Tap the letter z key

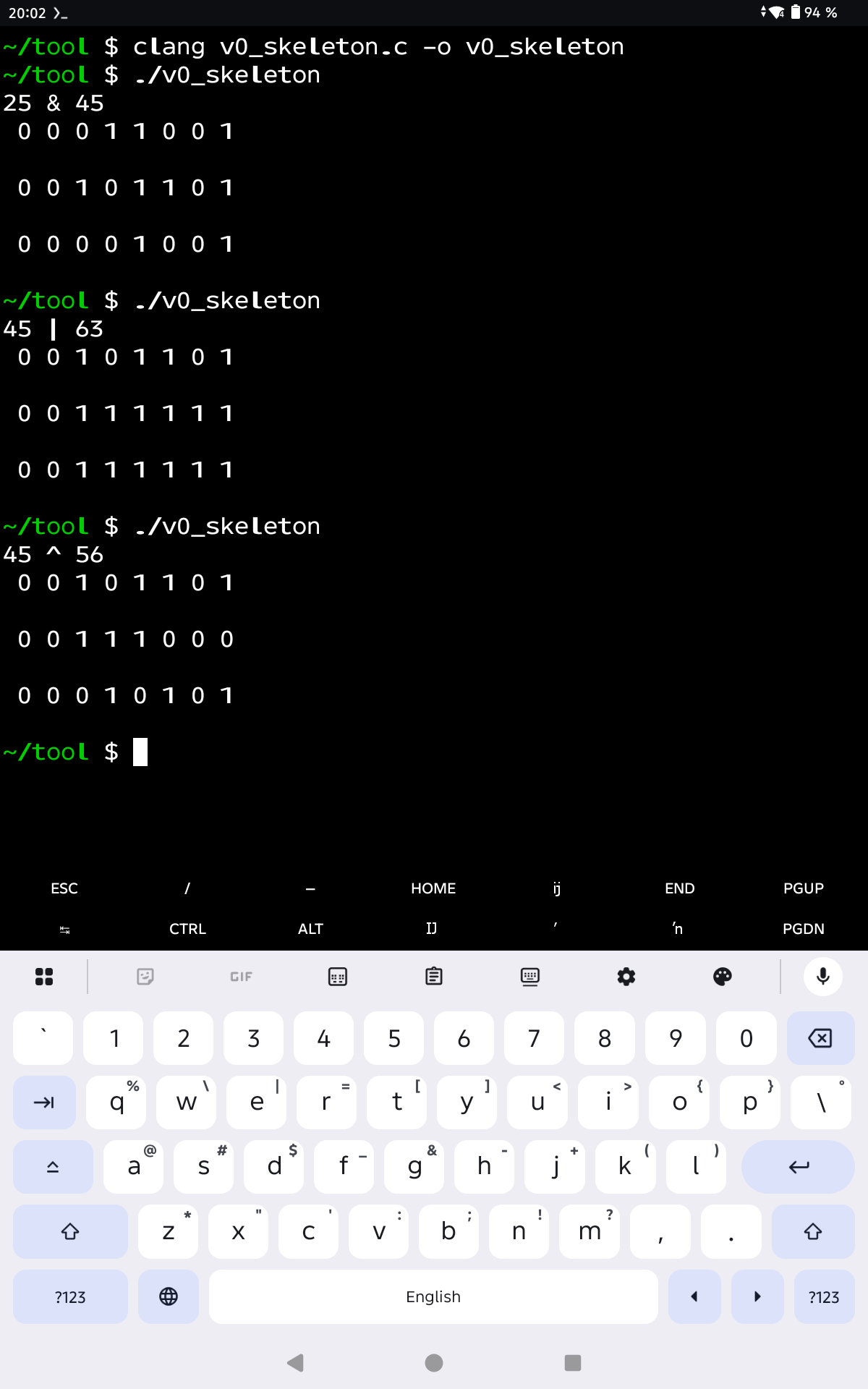coord(169,1231)
